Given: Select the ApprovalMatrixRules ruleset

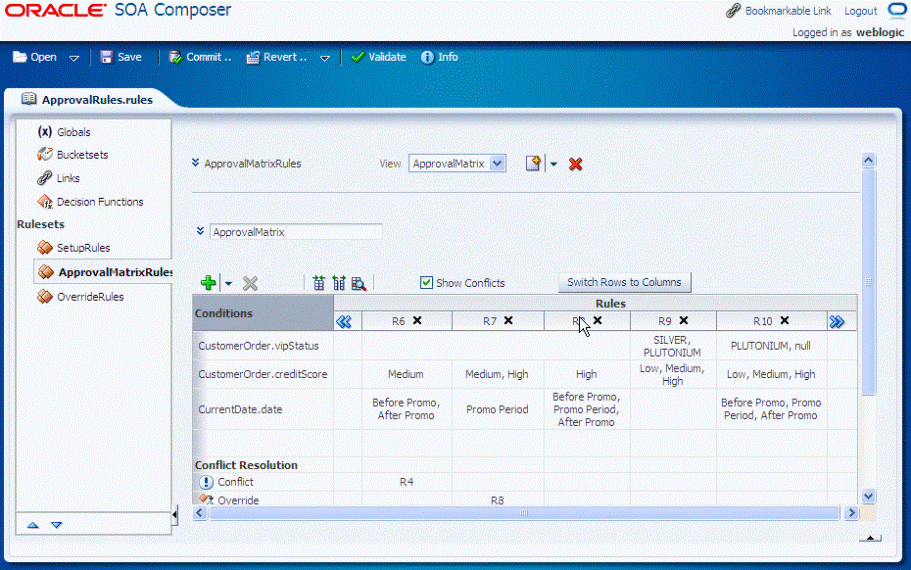Looking at the screenshot, I should point(115,272).
